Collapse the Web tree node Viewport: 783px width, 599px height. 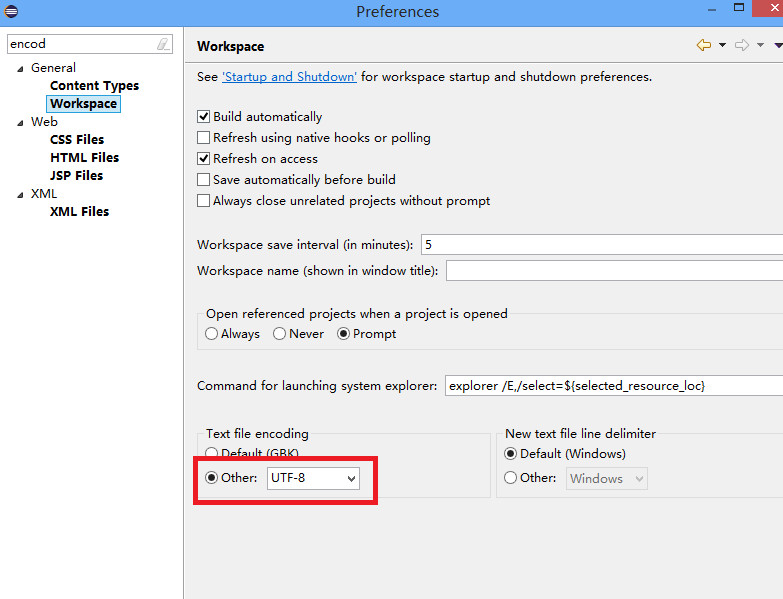20,123
